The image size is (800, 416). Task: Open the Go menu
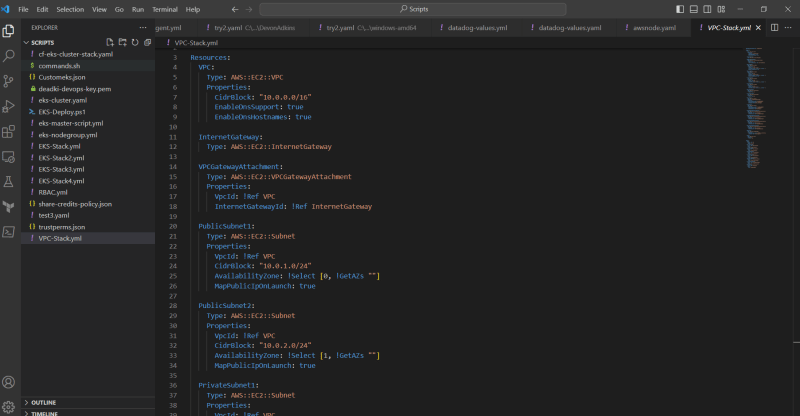coord(119,9)
